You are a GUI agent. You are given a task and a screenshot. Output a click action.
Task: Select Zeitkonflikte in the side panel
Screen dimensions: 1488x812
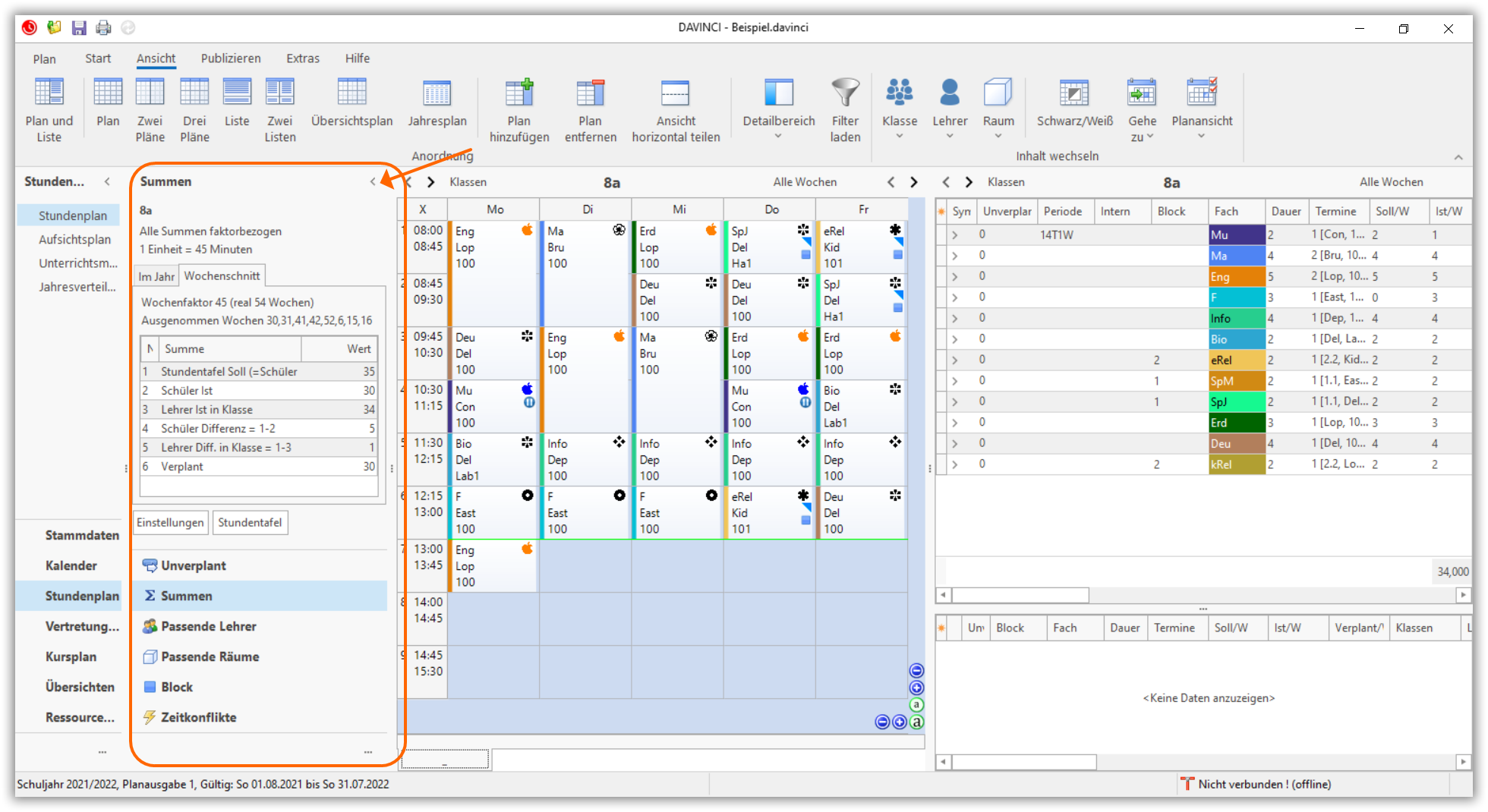(x=198, y=717)
